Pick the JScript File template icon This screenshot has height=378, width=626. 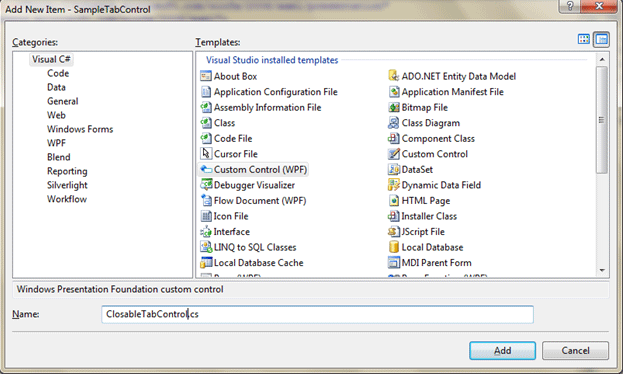(x=394, y=232)
